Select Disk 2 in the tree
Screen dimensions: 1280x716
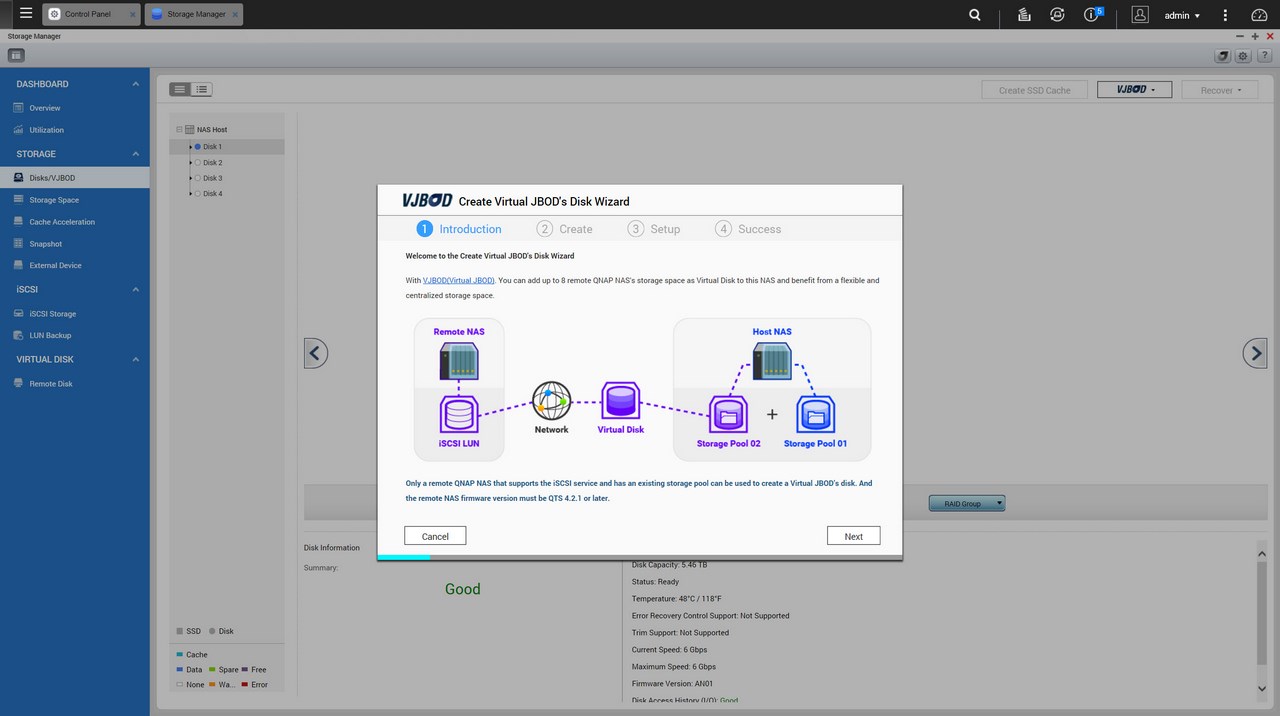pyautogui.click(x=212, y=163)
